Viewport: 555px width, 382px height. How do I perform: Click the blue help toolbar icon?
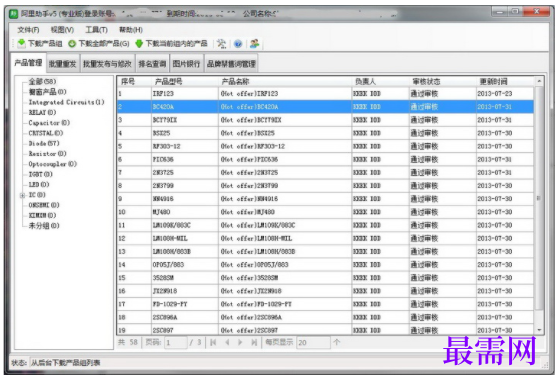(x=238, y=44)
